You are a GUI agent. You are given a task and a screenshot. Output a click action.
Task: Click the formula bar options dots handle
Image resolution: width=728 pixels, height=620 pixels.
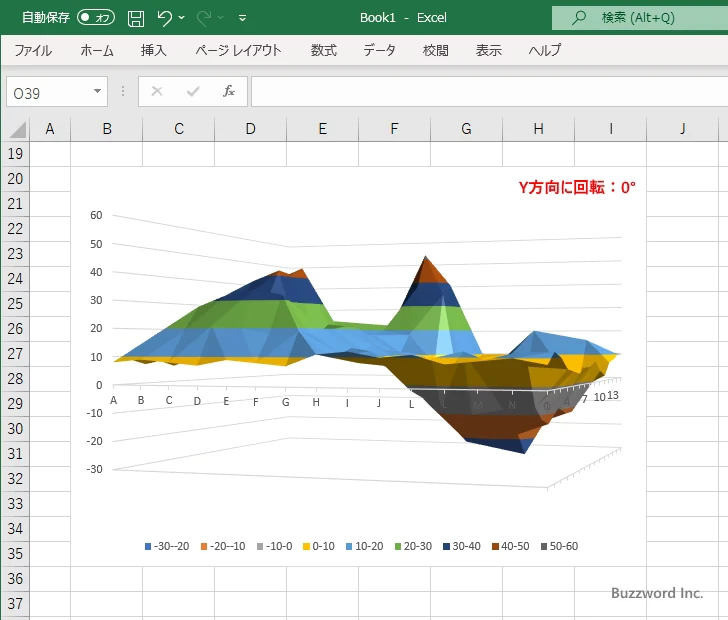tap(123, 91)
